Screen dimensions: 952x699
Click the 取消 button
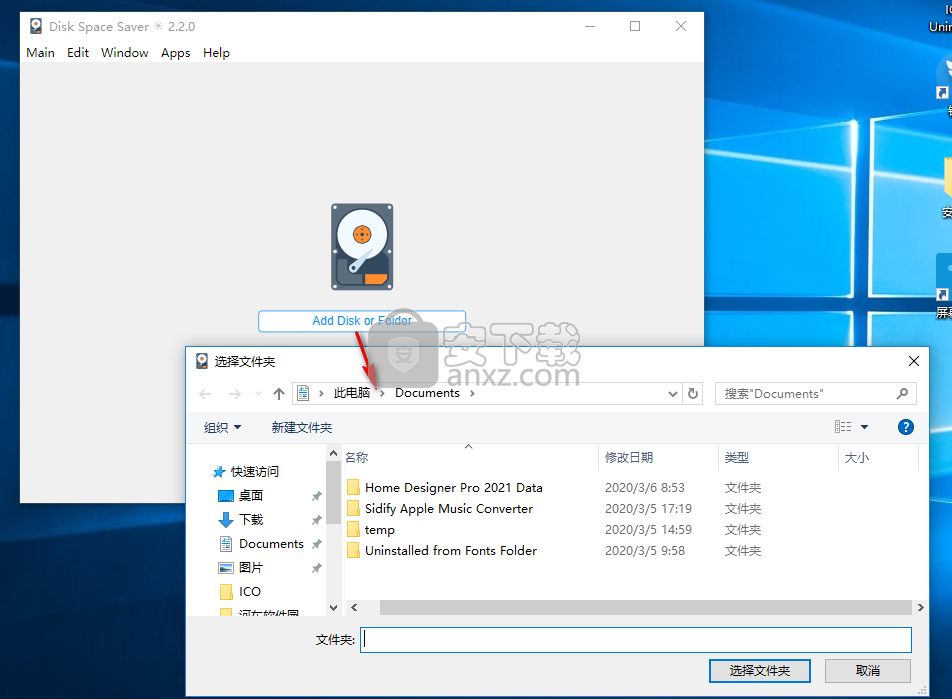coord(868,670)
